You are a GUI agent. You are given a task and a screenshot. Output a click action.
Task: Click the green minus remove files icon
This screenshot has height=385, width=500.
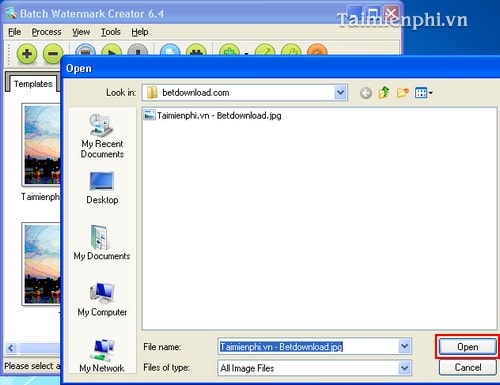point(52,54)
